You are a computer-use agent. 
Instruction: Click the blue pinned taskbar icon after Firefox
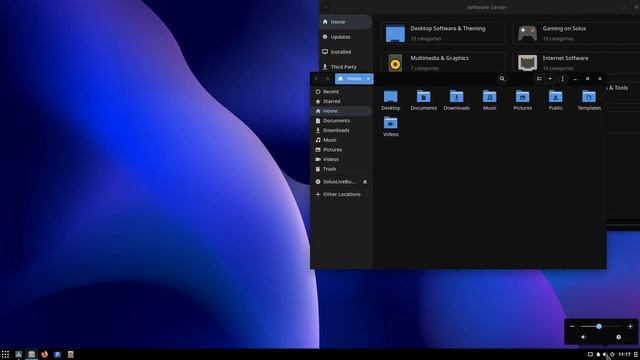[58, 354]
